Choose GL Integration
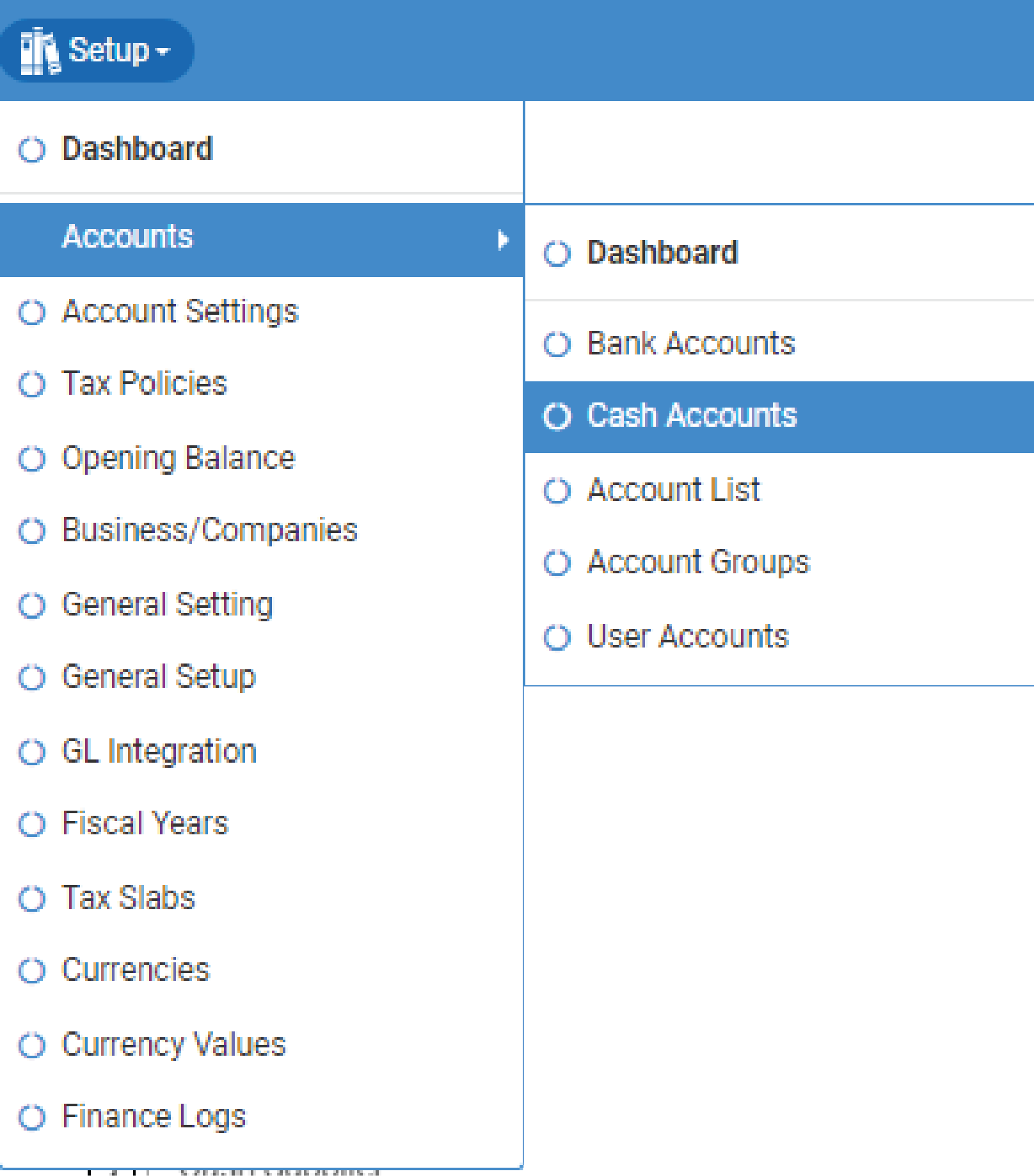 pyautogui.click(x=159, y=751)
